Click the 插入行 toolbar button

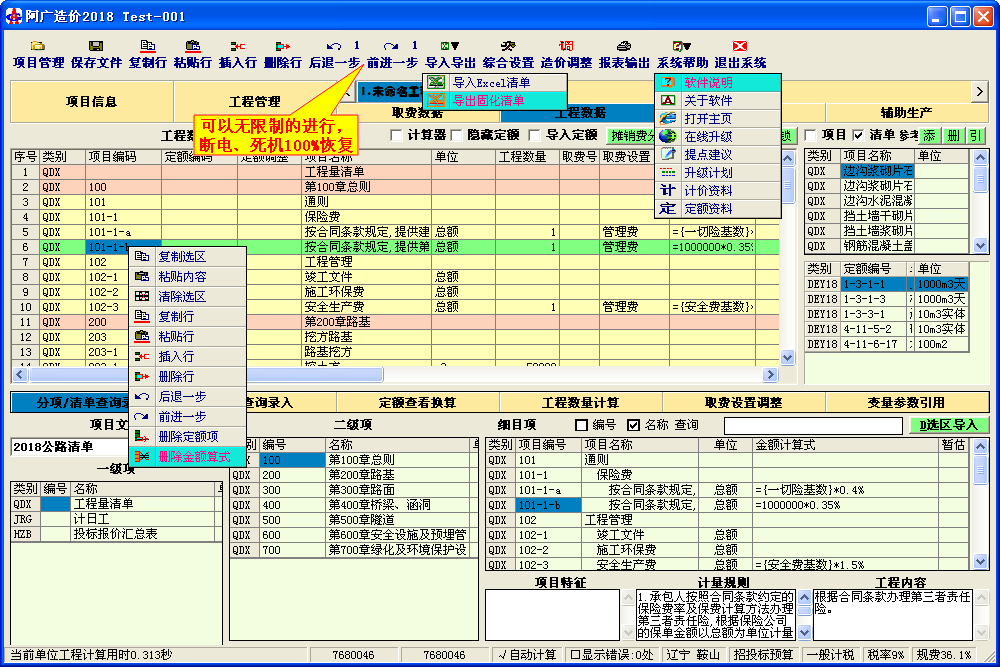click(237, 54)
